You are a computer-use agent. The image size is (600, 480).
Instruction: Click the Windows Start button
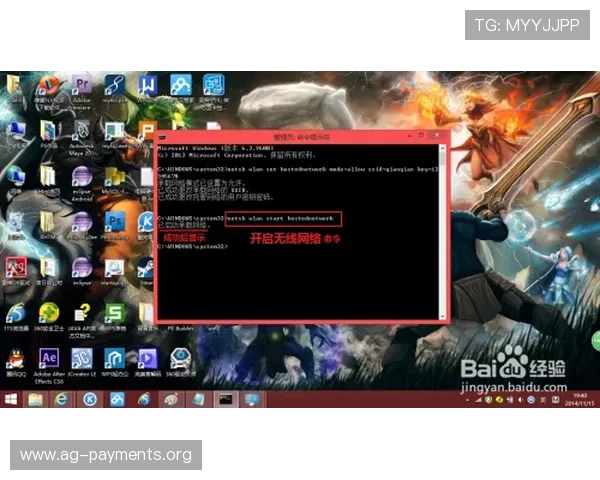(11, 399)
